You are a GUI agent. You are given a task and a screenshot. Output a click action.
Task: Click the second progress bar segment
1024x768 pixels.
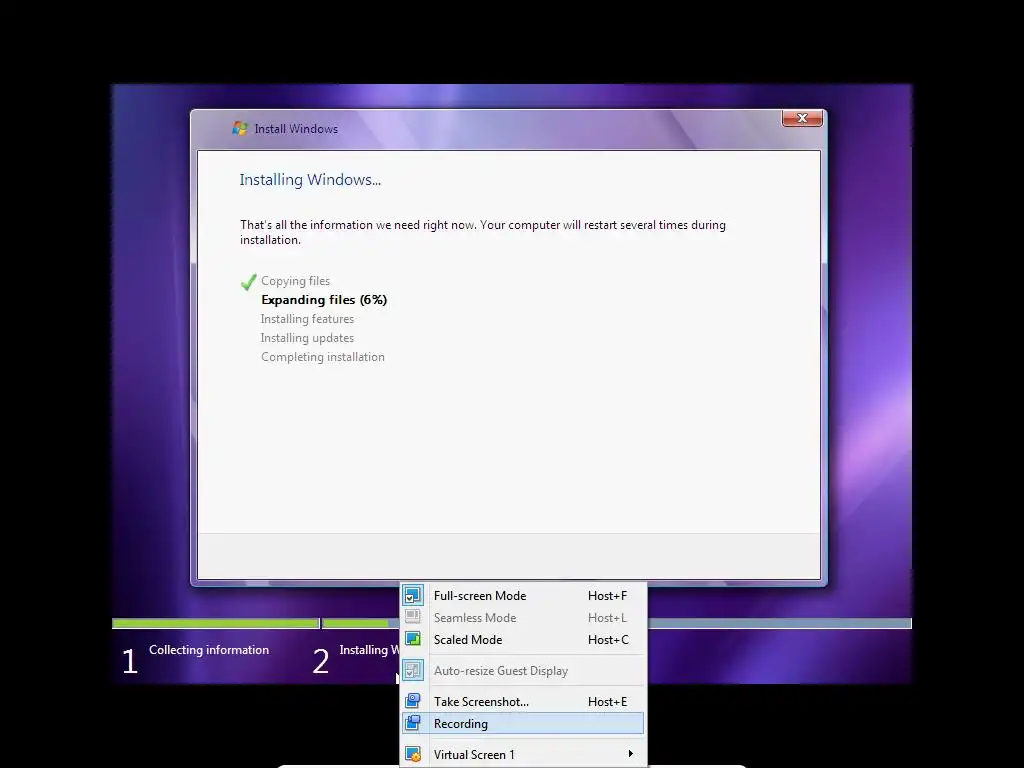coord(360,624)
